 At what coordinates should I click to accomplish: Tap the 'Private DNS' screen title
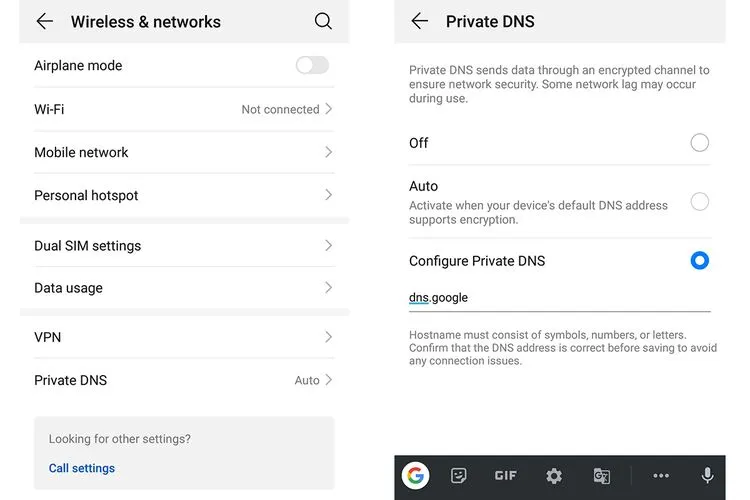coord(490,22)
